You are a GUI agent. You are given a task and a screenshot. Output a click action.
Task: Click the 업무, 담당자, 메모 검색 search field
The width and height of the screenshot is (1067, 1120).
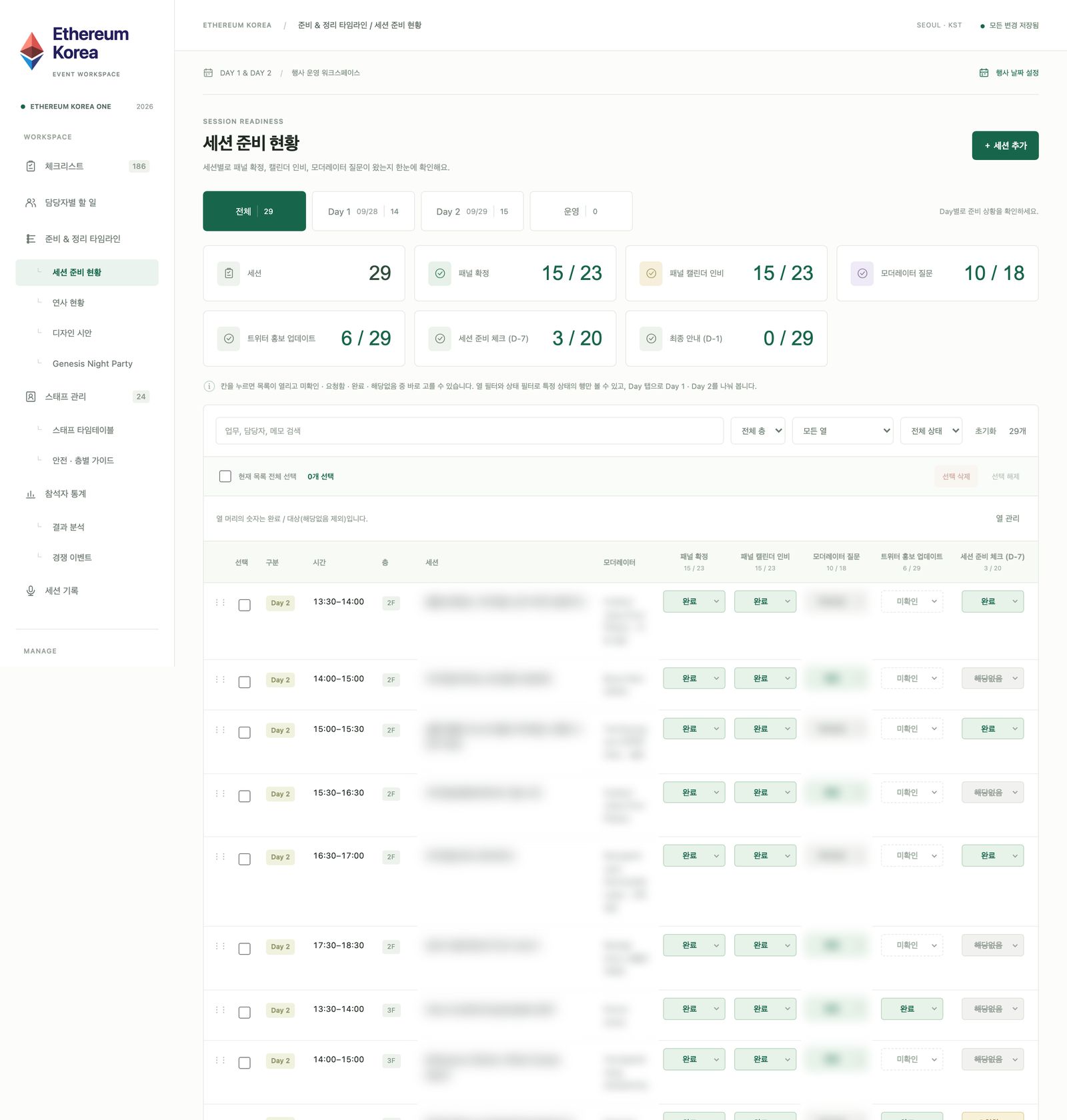click(x=469, y=431)
